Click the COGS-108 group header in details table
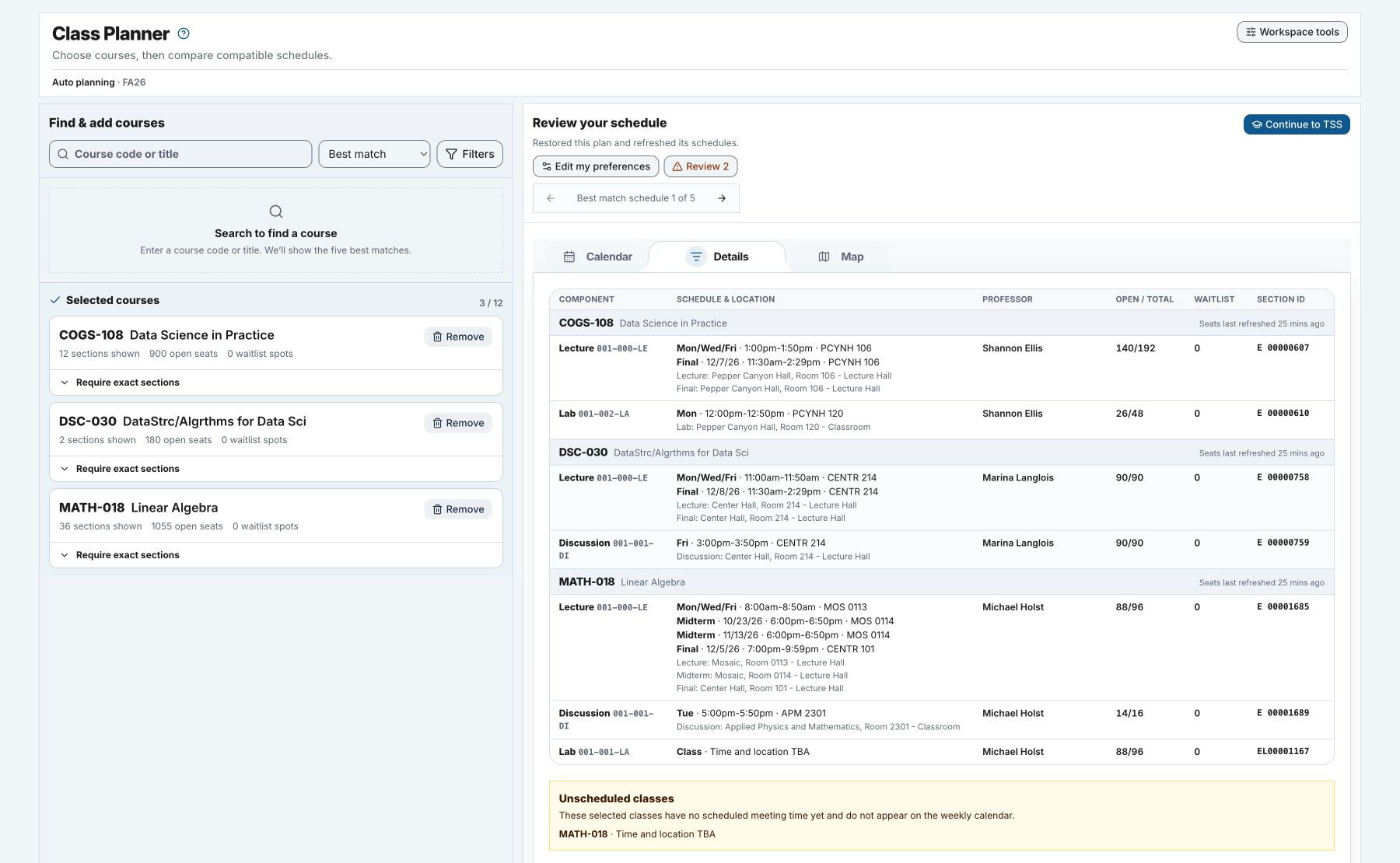The width and height of the screenshot is (1400, 863). [941, 323]
